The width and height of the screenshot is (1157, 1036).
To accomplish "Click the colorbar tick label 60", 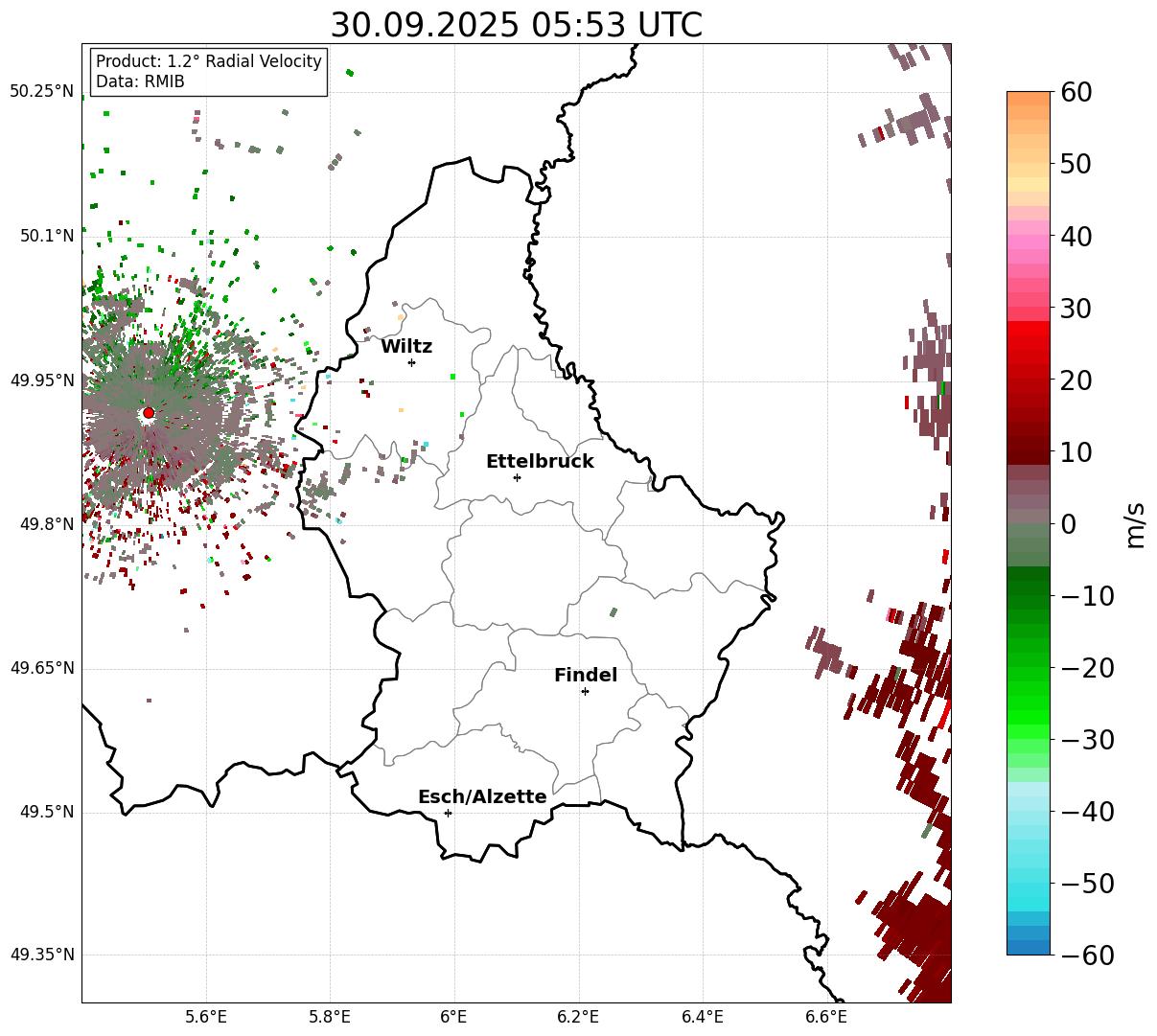I will click(1076, 92).
